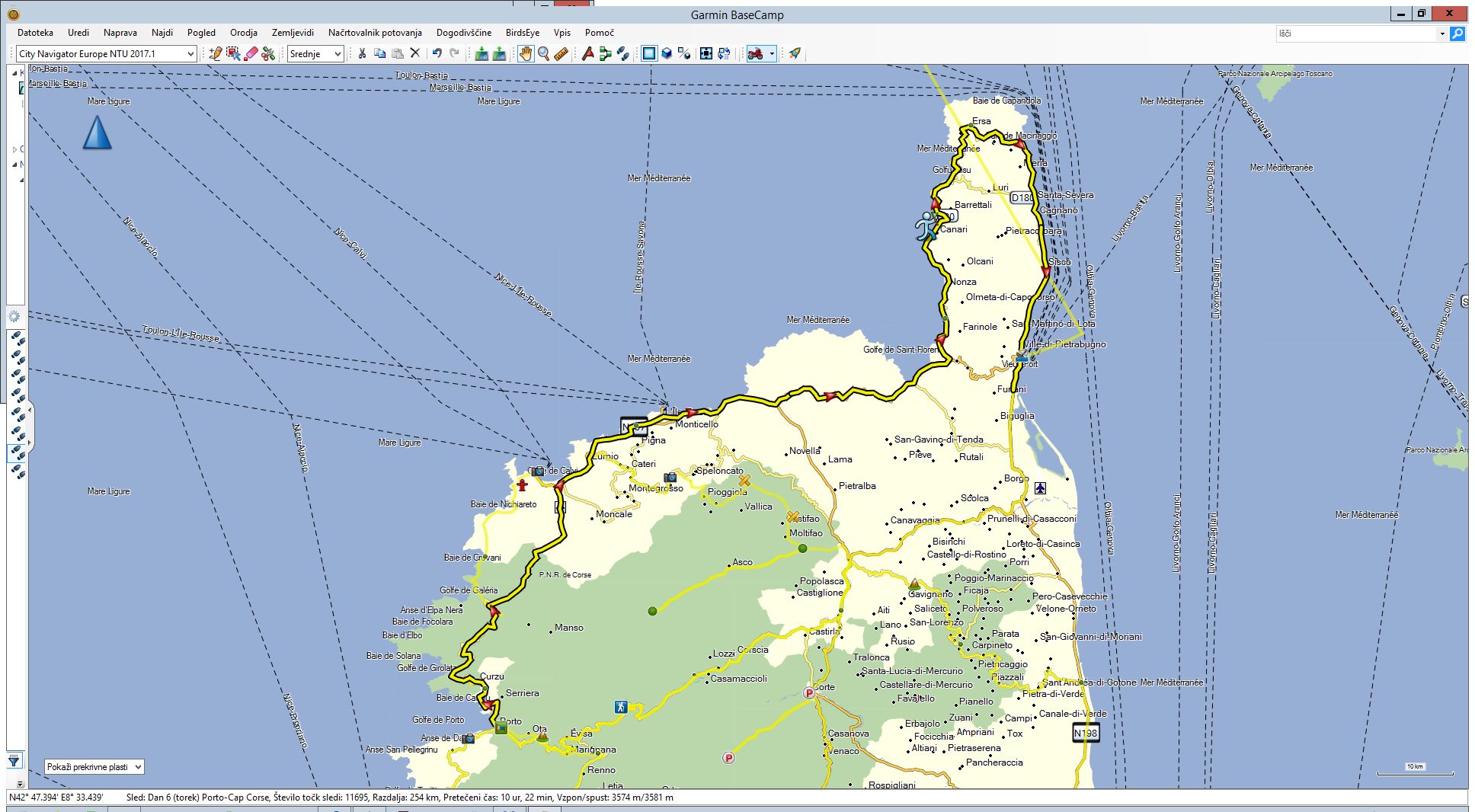The width and height of the screenshot is (1475, 812).
Task: Open the Orodja menu
Action: pos(244,33)
